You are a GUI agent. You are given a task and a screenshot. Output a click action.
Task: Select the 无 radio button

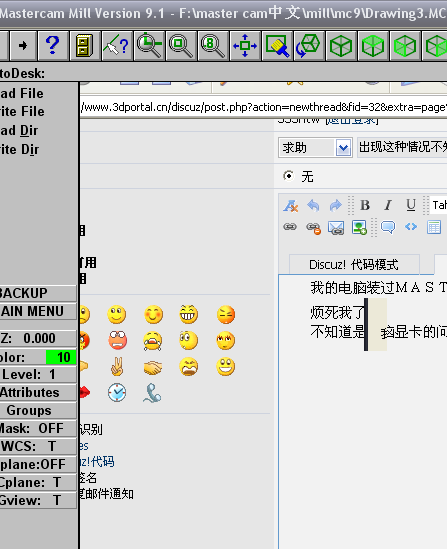click(289, 176)
